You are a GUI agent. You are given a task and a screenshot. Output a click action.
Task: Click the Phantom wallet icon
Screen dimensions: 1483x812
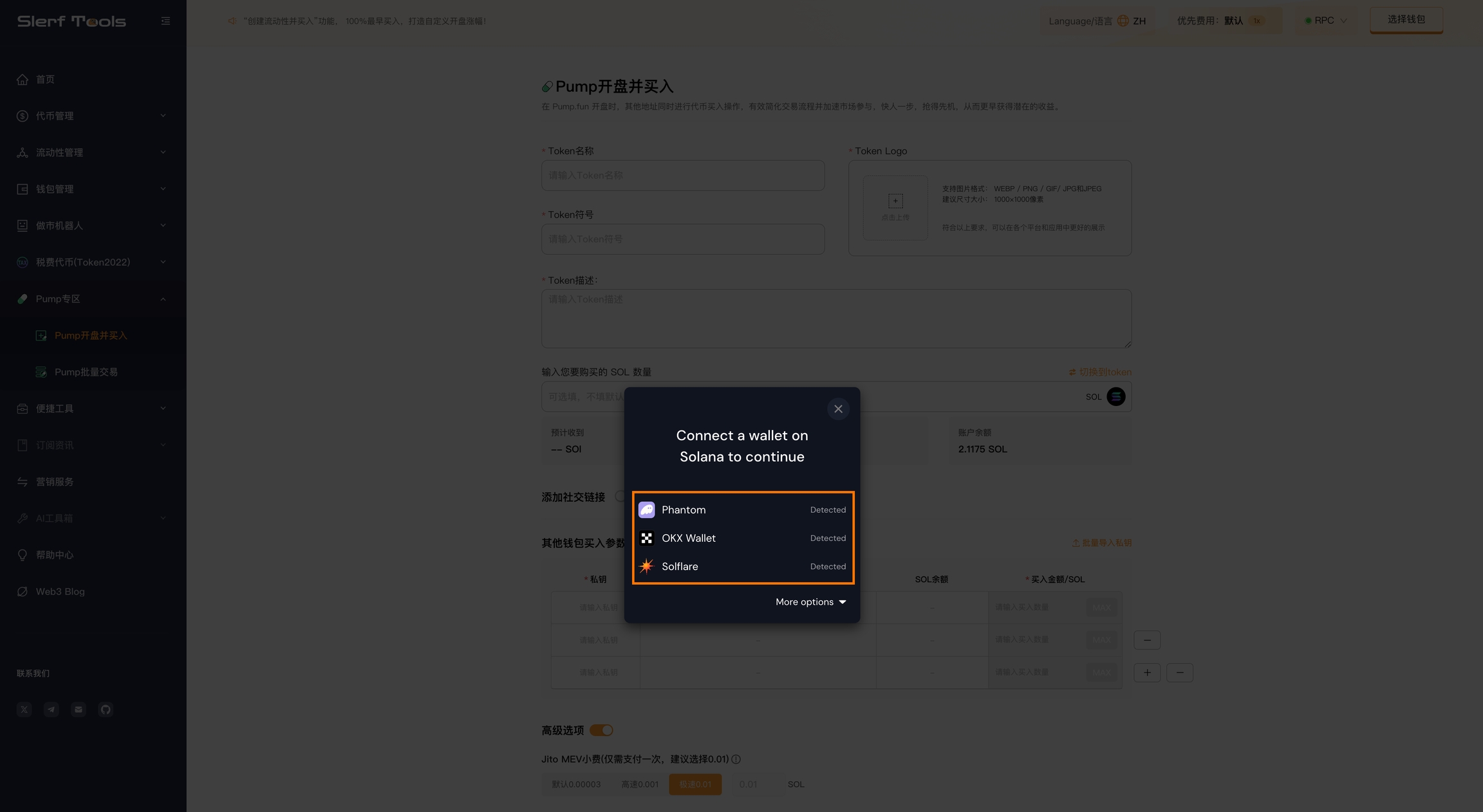coord(646,510)
